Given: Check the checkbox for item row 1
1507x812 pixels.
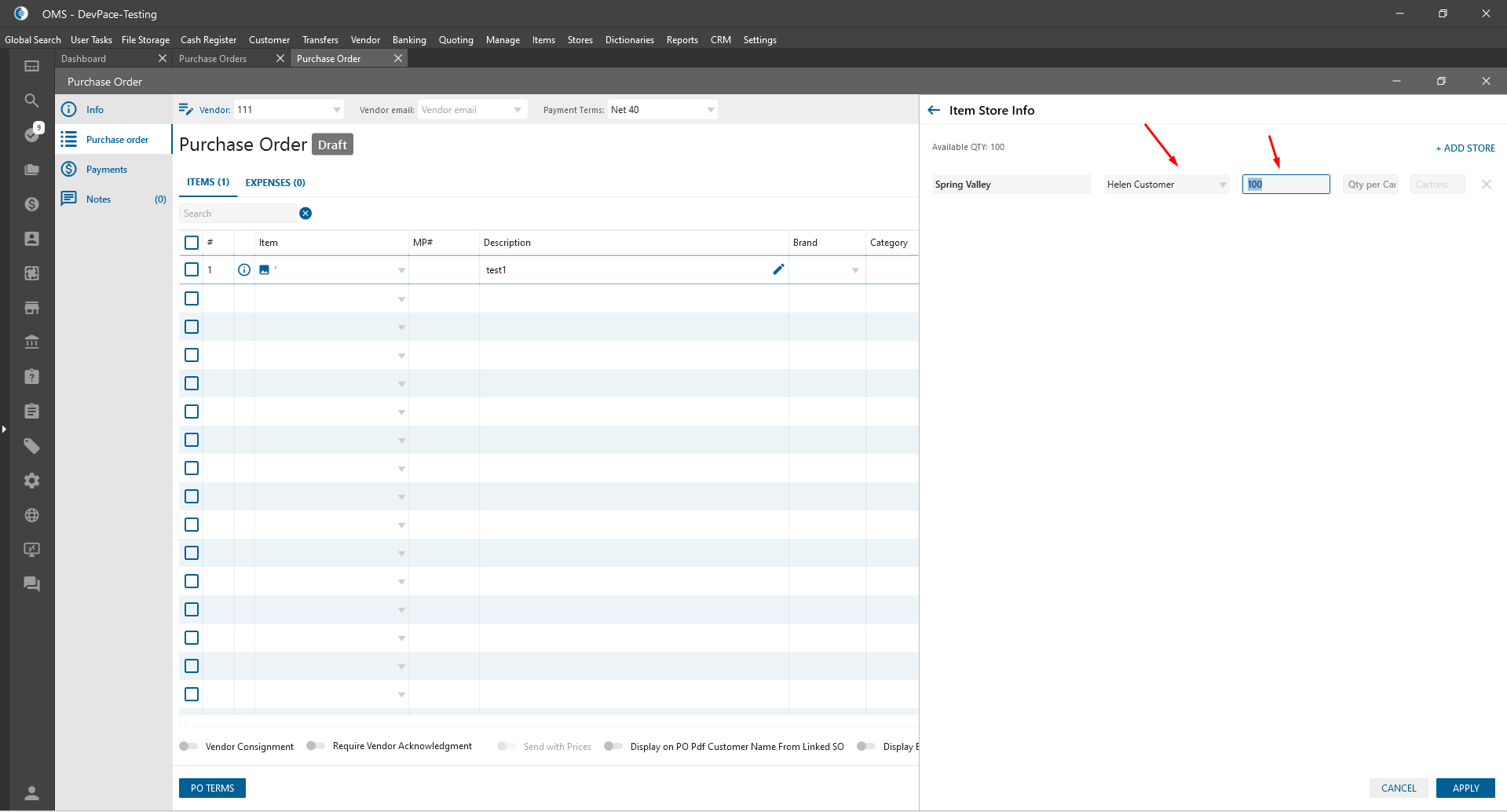Looking at the screenshot, I should [192, 269].
